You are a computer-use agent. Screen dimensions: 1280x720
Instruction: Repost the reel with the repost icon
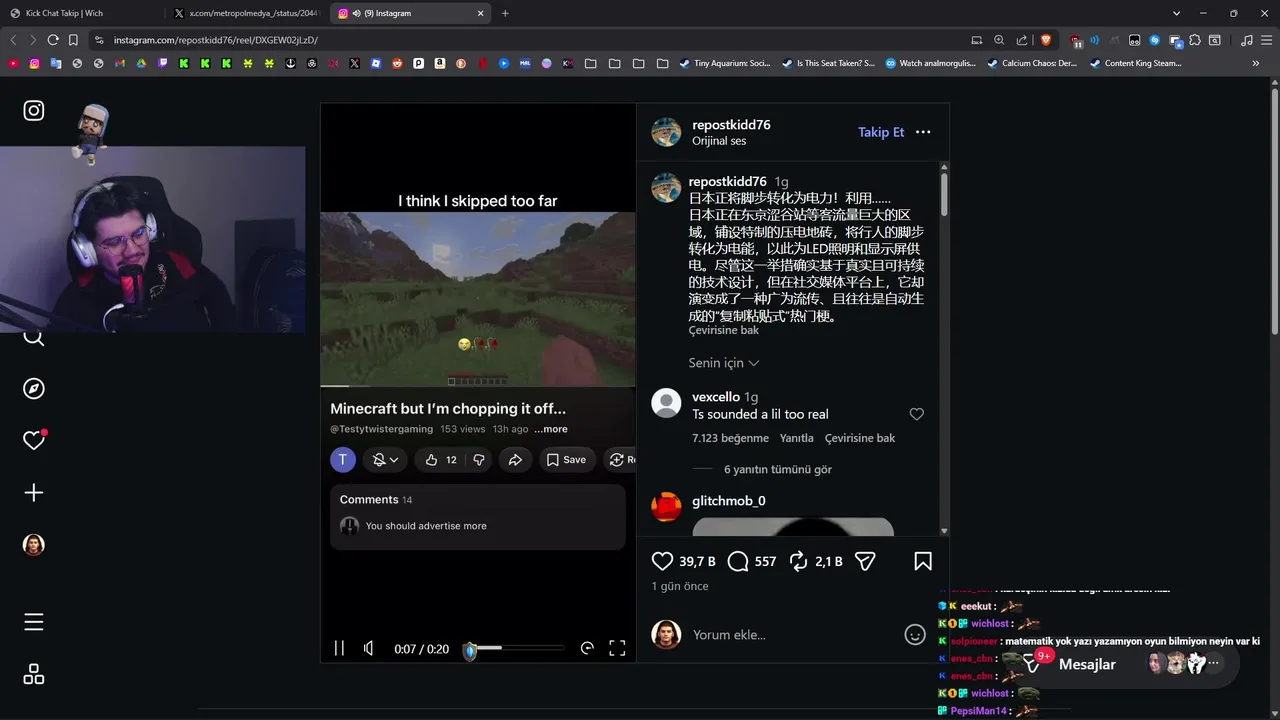point(798,561)
